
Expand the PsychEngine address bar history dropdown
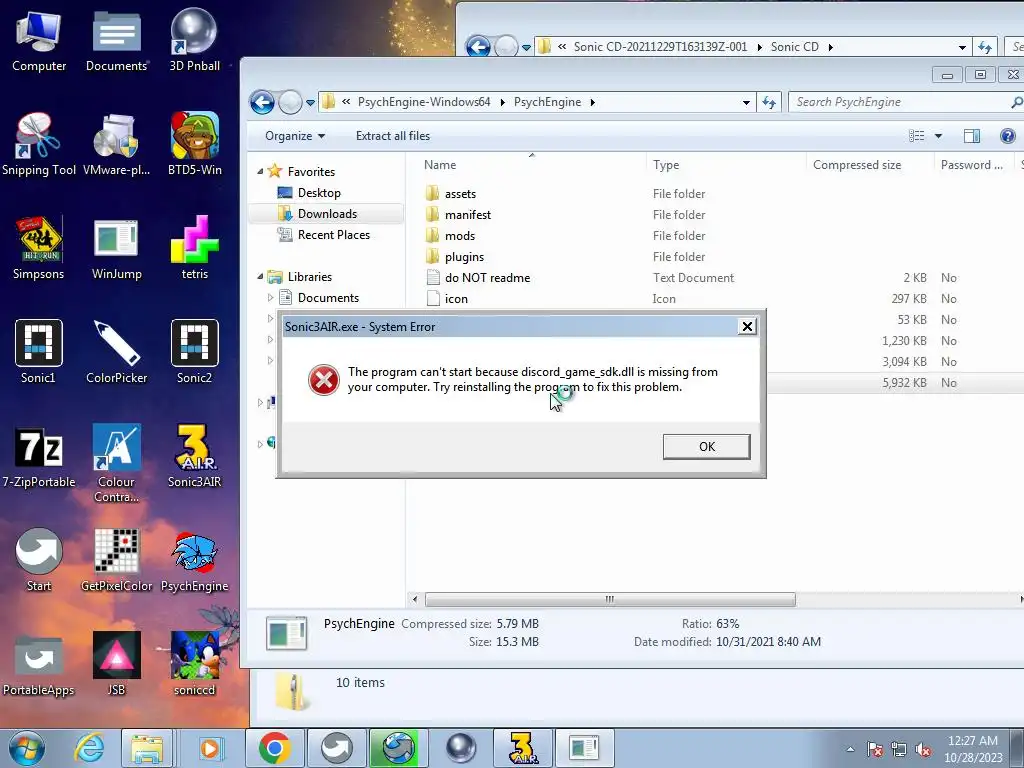point(746,103)
